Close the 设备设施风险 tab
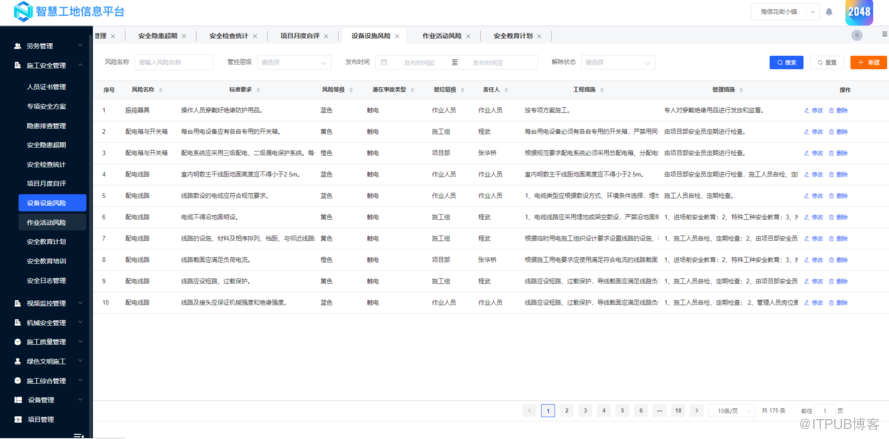 pyautogui.click(x=398, y=35)
